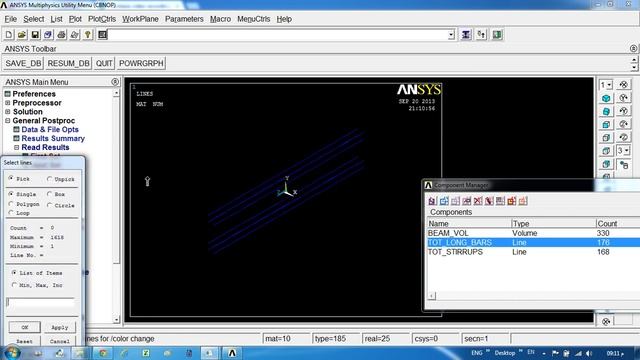Screen dimensions: 640x360
Task: Click the rotate about X icon beside isometric view
Action: coord(624,98)
